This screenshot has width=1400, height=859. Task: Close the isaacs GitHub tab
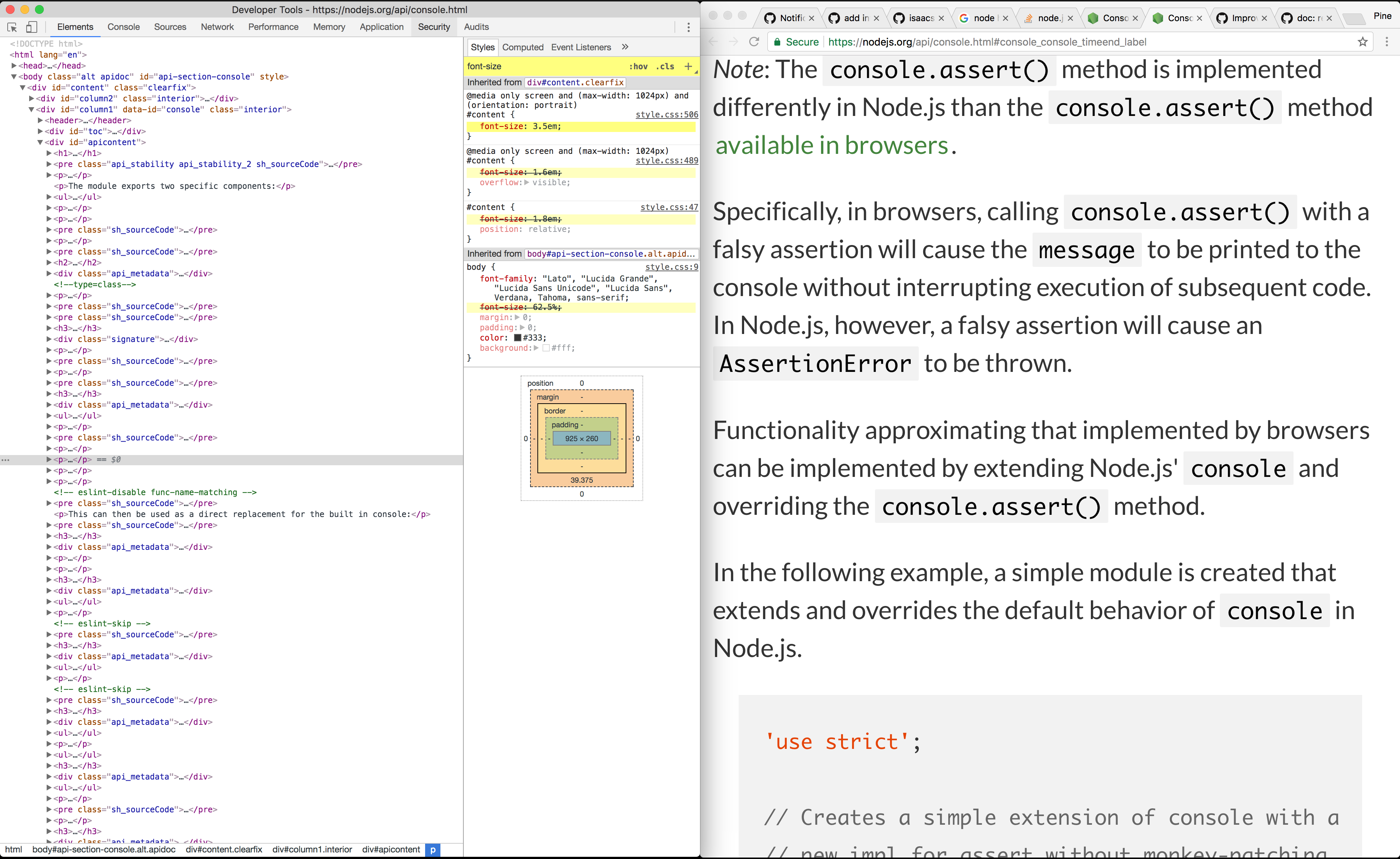tap(941, 18)
